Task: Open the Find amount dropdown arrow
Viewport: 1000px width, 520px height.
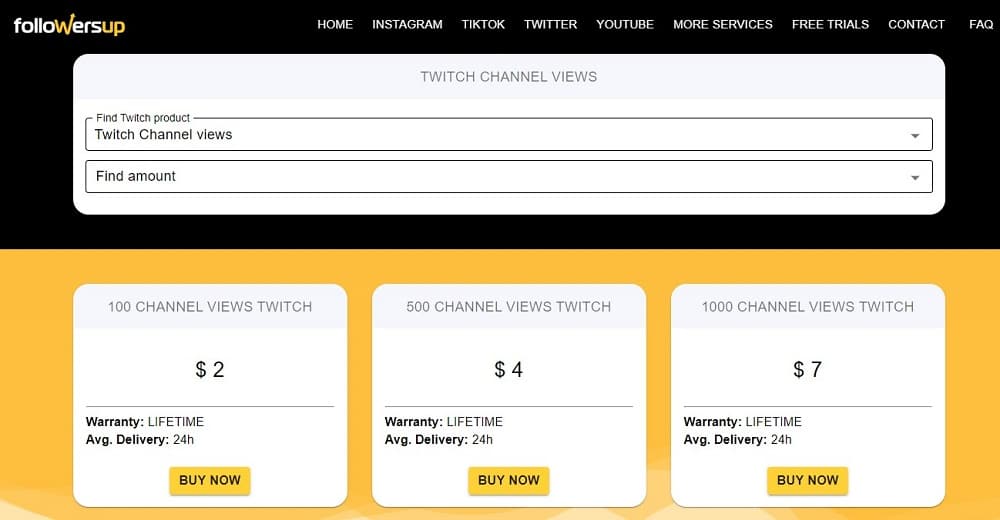Action: pos(915,177)
